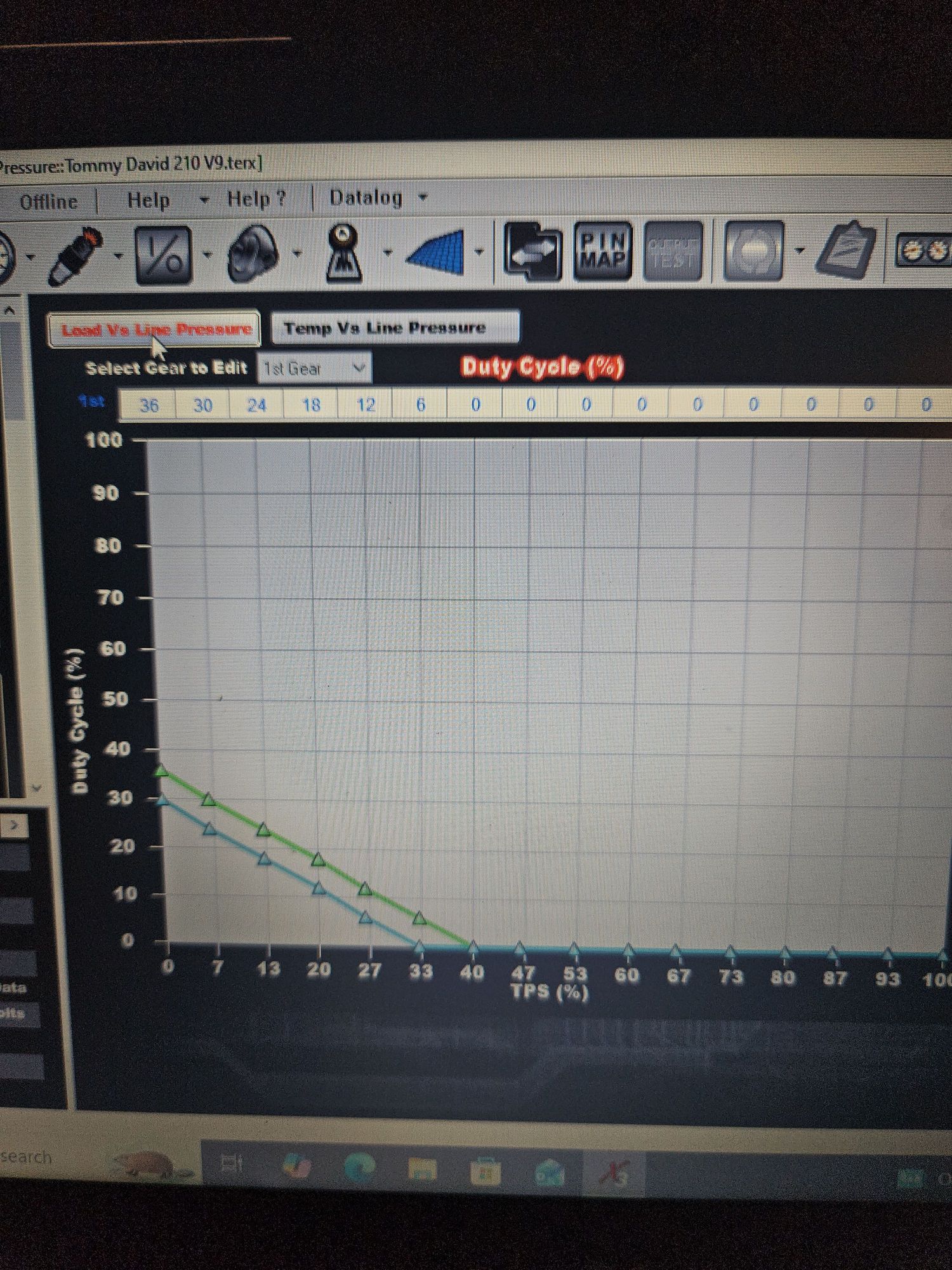Expand the Datalog menu arrow
Viewport: 952px width, 1270px height.
click(x=423, y=197)
